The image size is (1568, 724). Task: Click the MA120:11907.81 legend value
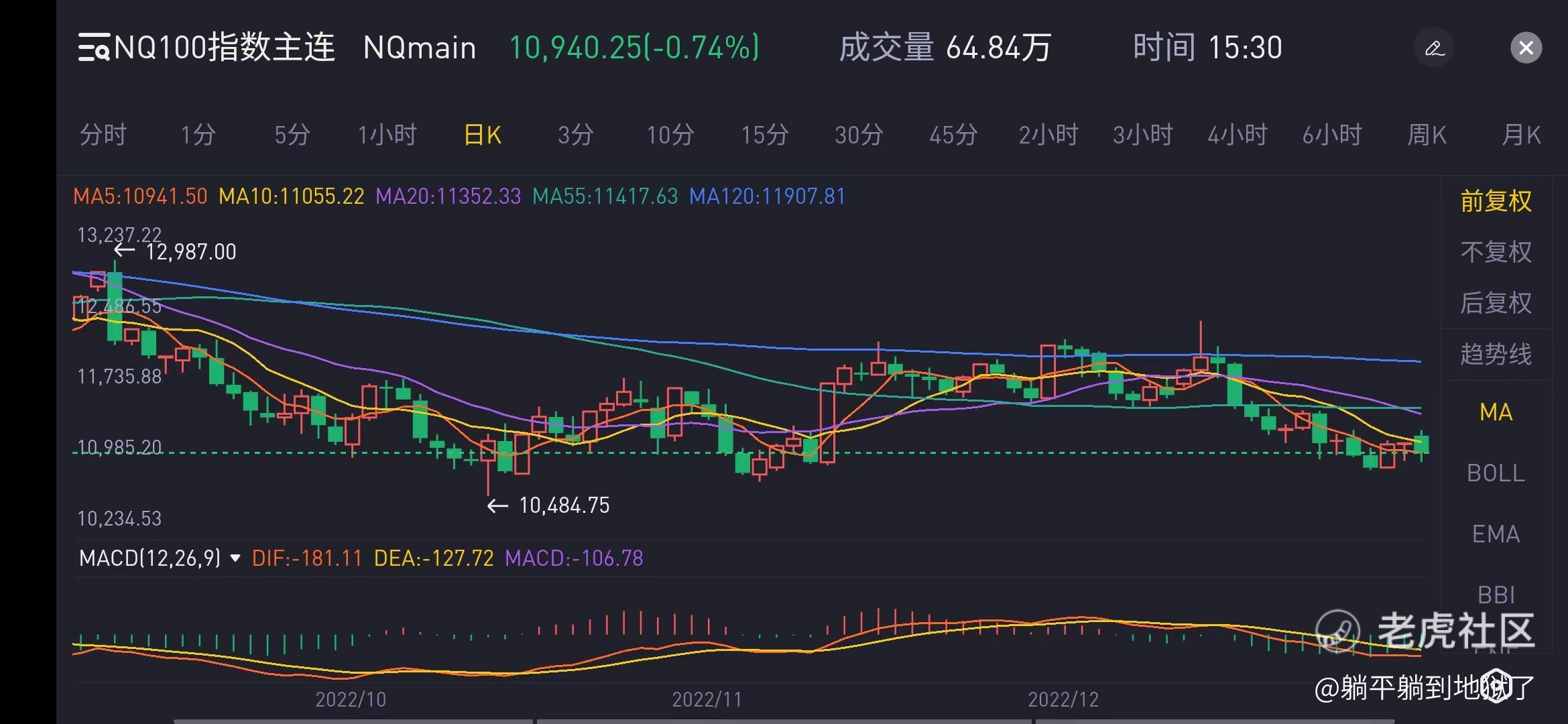767,196
